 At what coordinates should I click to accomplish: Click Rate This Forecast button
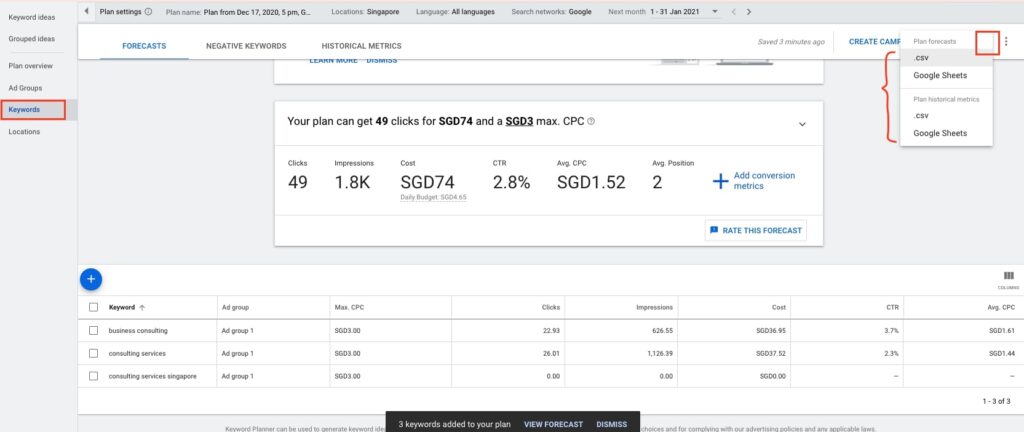[756, 230]
